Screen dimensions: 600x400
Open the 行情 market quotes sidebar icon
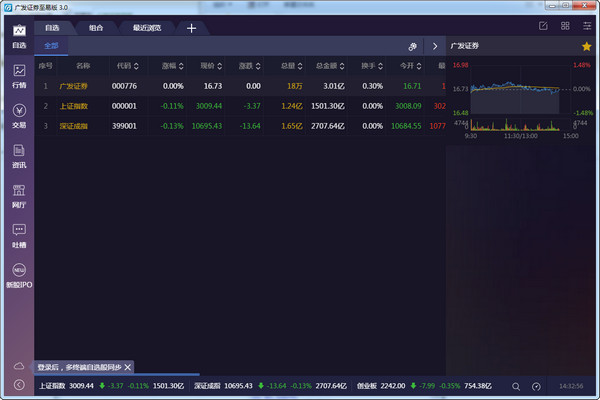click(x=18, y=75)
